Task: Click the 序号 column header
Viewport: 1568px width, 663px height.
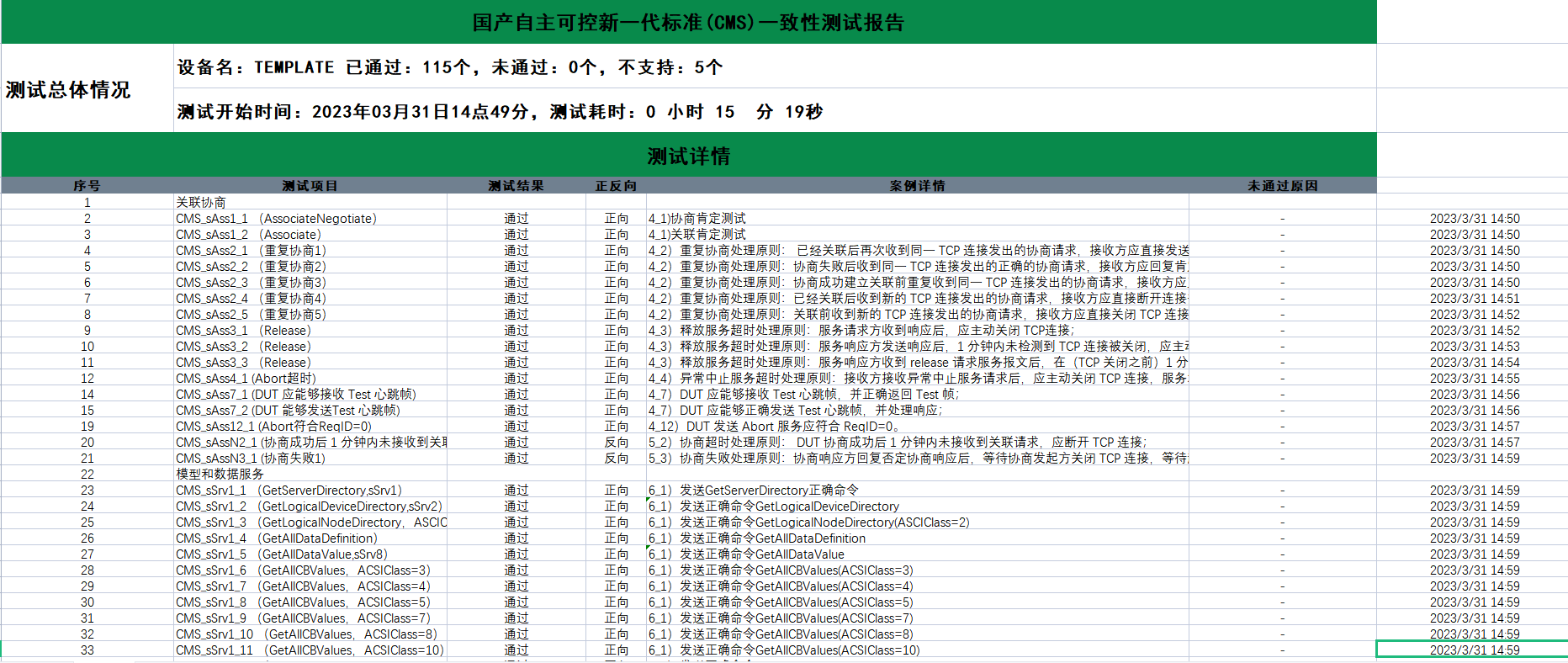Action: (87, 186)
